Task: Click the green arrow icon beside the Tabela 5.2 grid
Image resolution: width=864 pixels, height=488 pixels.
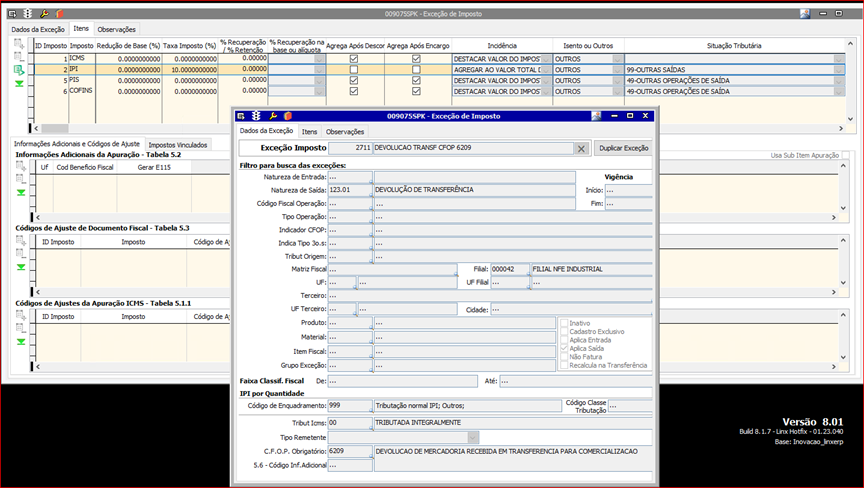Action: (20, 192)
